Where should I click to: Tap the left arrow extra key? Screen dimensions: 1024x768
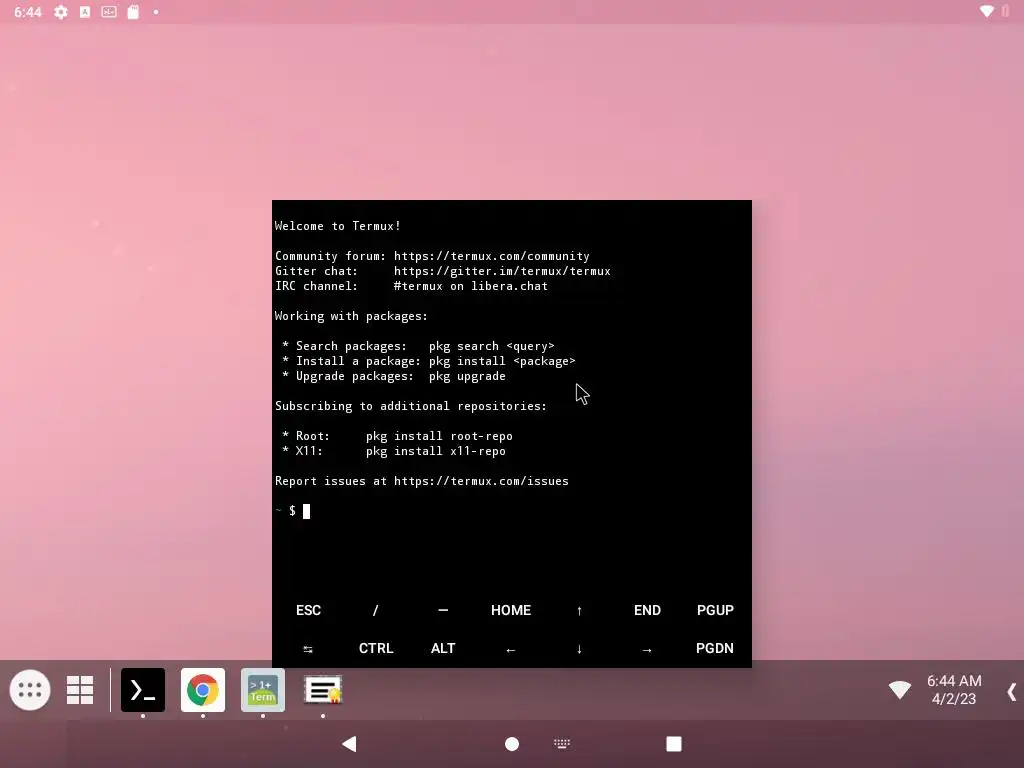coord(511,650)
